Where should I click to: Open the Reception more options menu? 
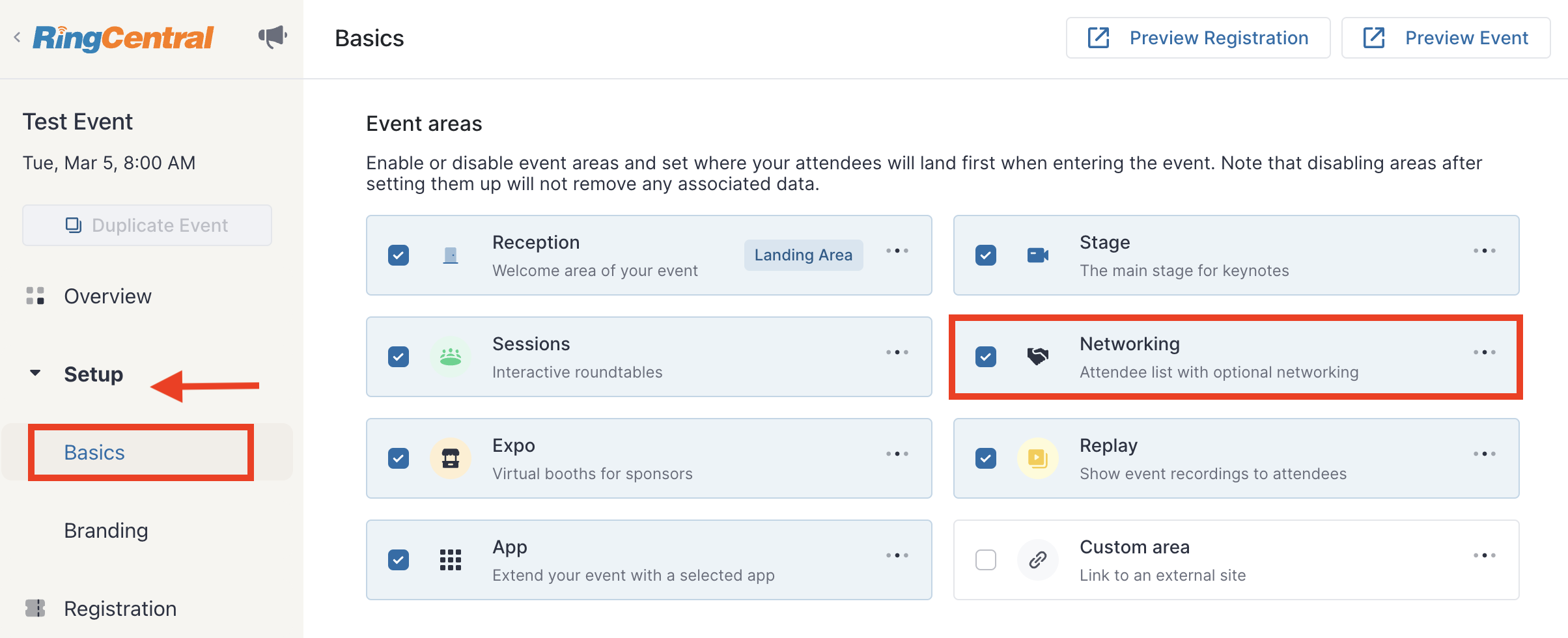(897, 251)
